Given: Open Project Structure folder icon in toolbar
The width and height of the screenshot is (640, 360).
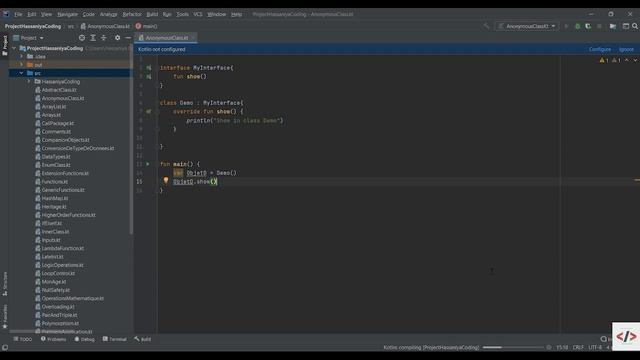Looking at the screenshot, I should tap(613, 26).
